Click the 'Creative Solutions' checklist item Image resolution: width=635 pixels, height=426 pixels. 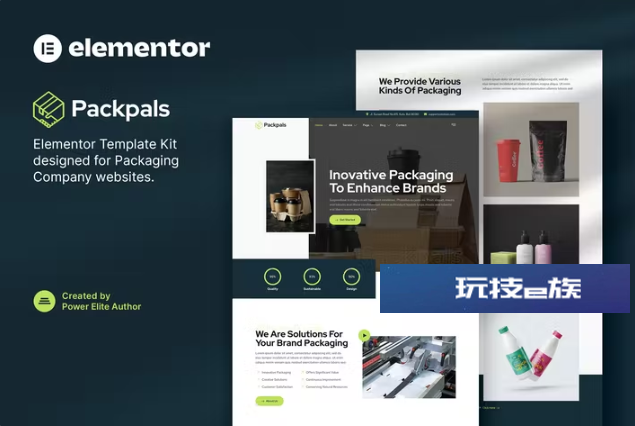(x=274, y=379)
